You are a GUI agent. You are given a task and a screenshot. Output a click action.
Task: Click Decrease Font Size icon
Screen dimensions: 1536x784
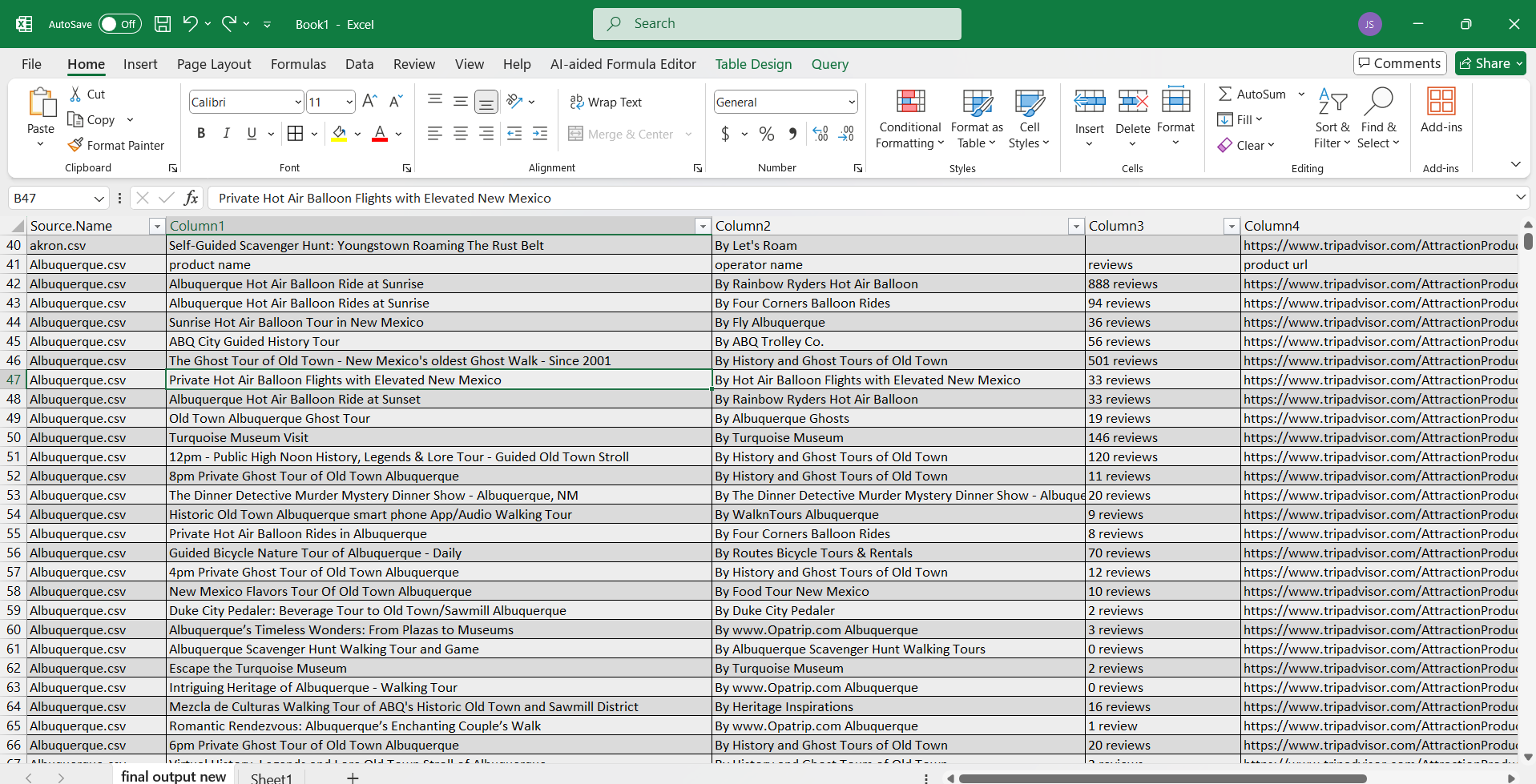tap(396, 101)
